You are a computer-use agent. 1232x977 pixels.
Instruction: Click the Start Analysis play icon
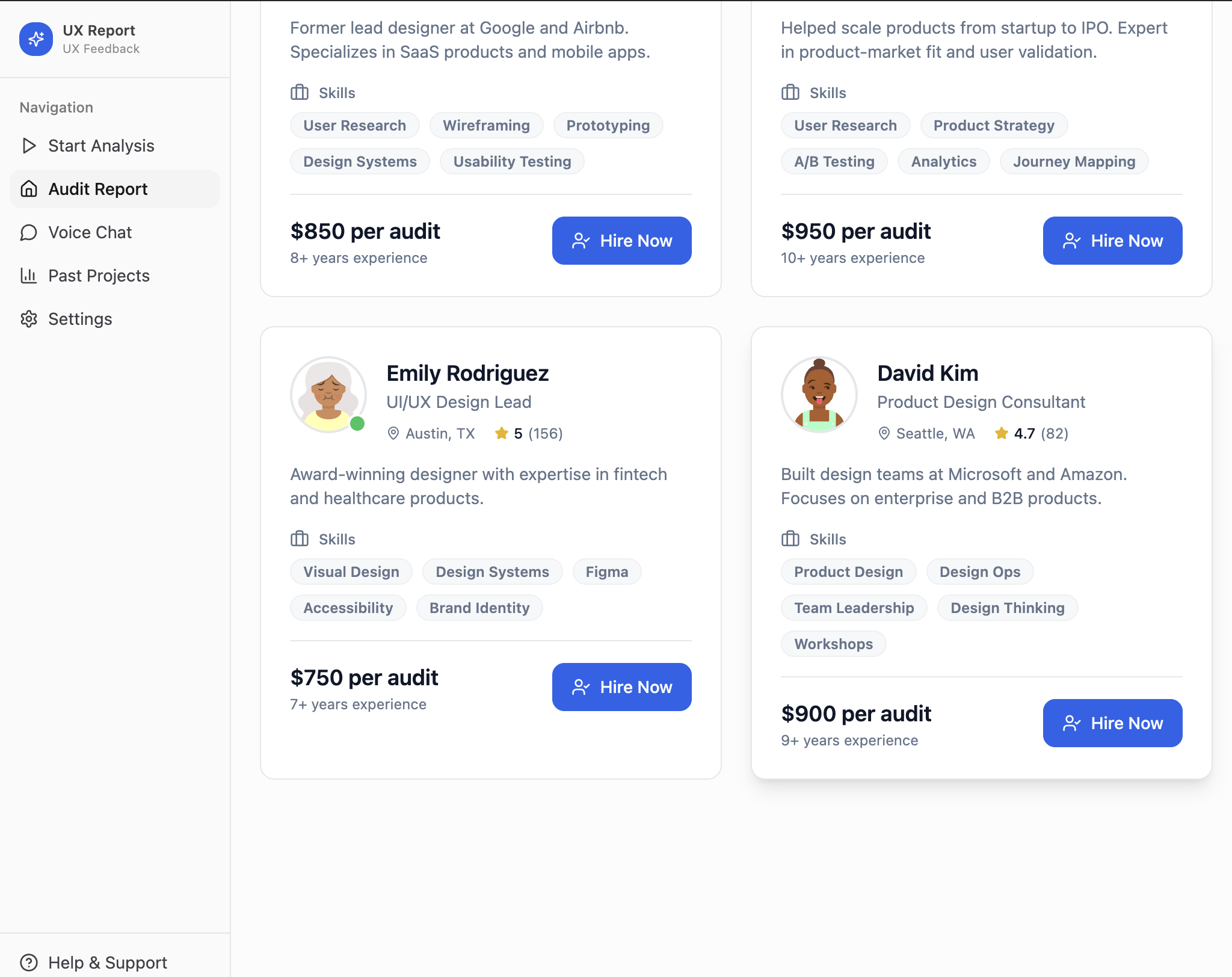pyautogui.click(x=28, y=146)
